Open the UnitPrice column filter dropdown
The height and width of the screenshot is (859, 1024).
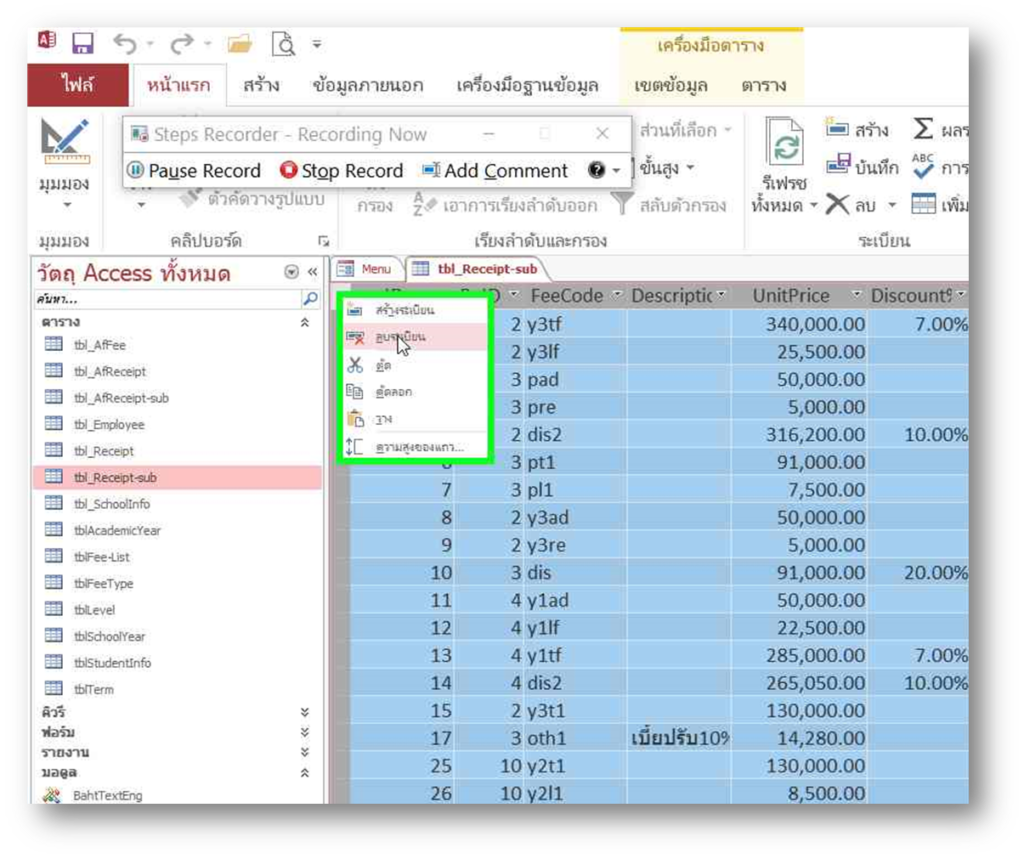[856, 296]
